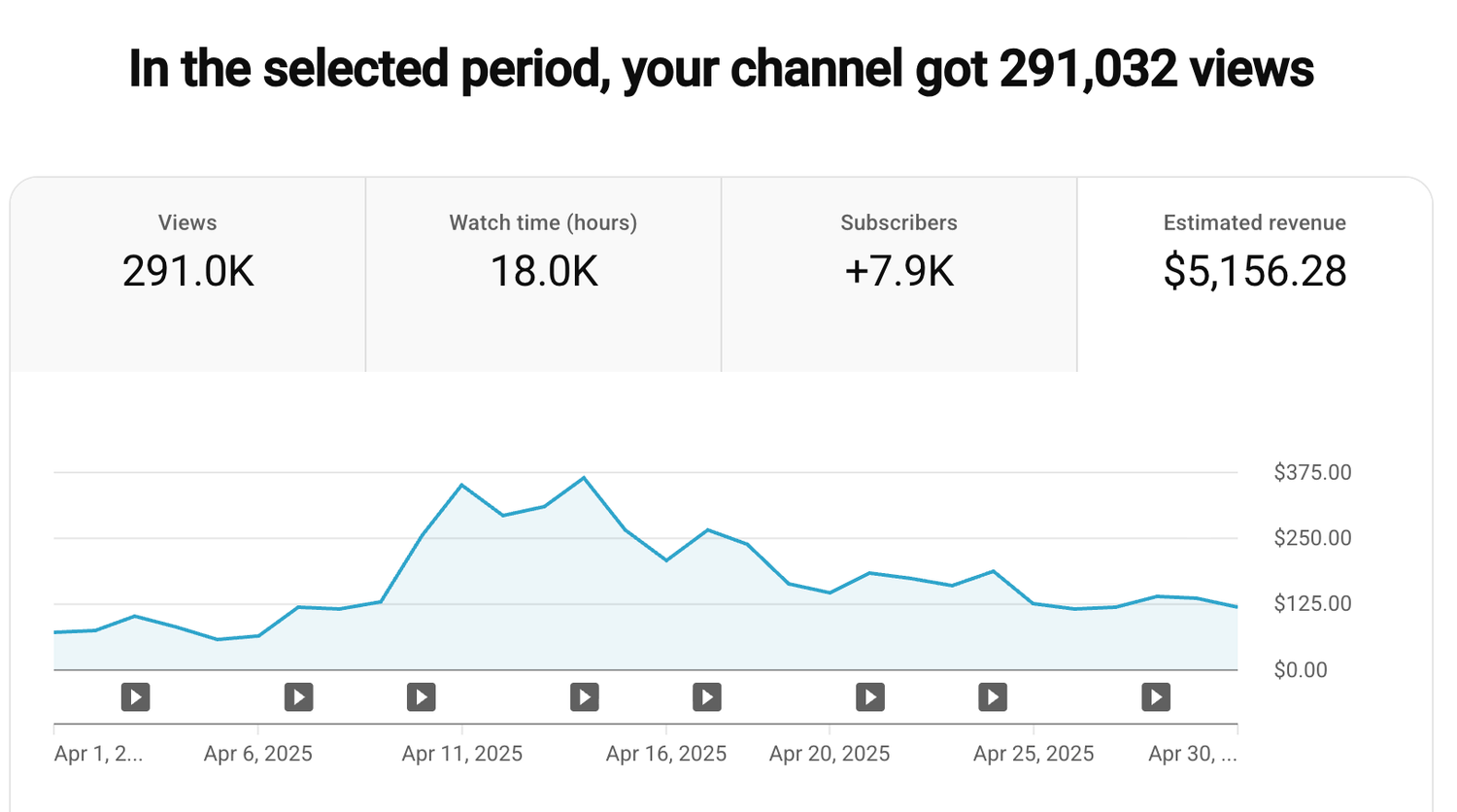Image resolution: width=1457 pixels, height=812 pixels.
Task: Open the video marker just right of Apr 6
Action: pyautogui.click(x=298, y=696)
